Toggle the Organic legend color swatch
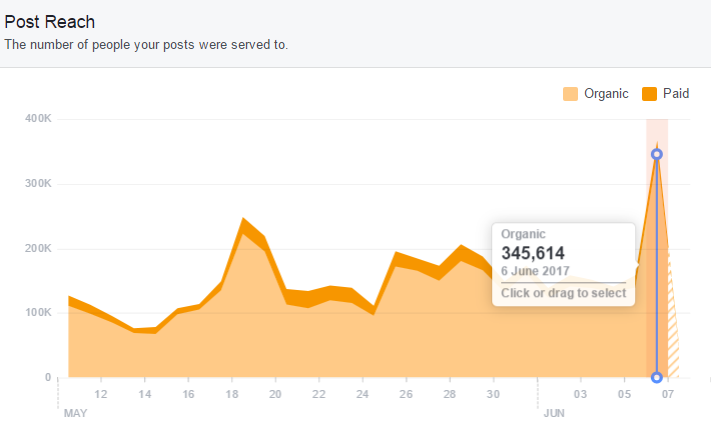Viewport: 711px width, 425px height. [571, 94]
